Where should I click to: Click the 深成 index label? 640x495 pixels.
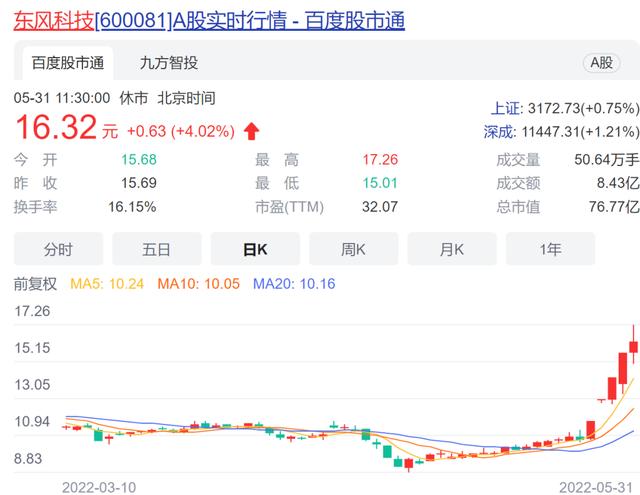498,132
